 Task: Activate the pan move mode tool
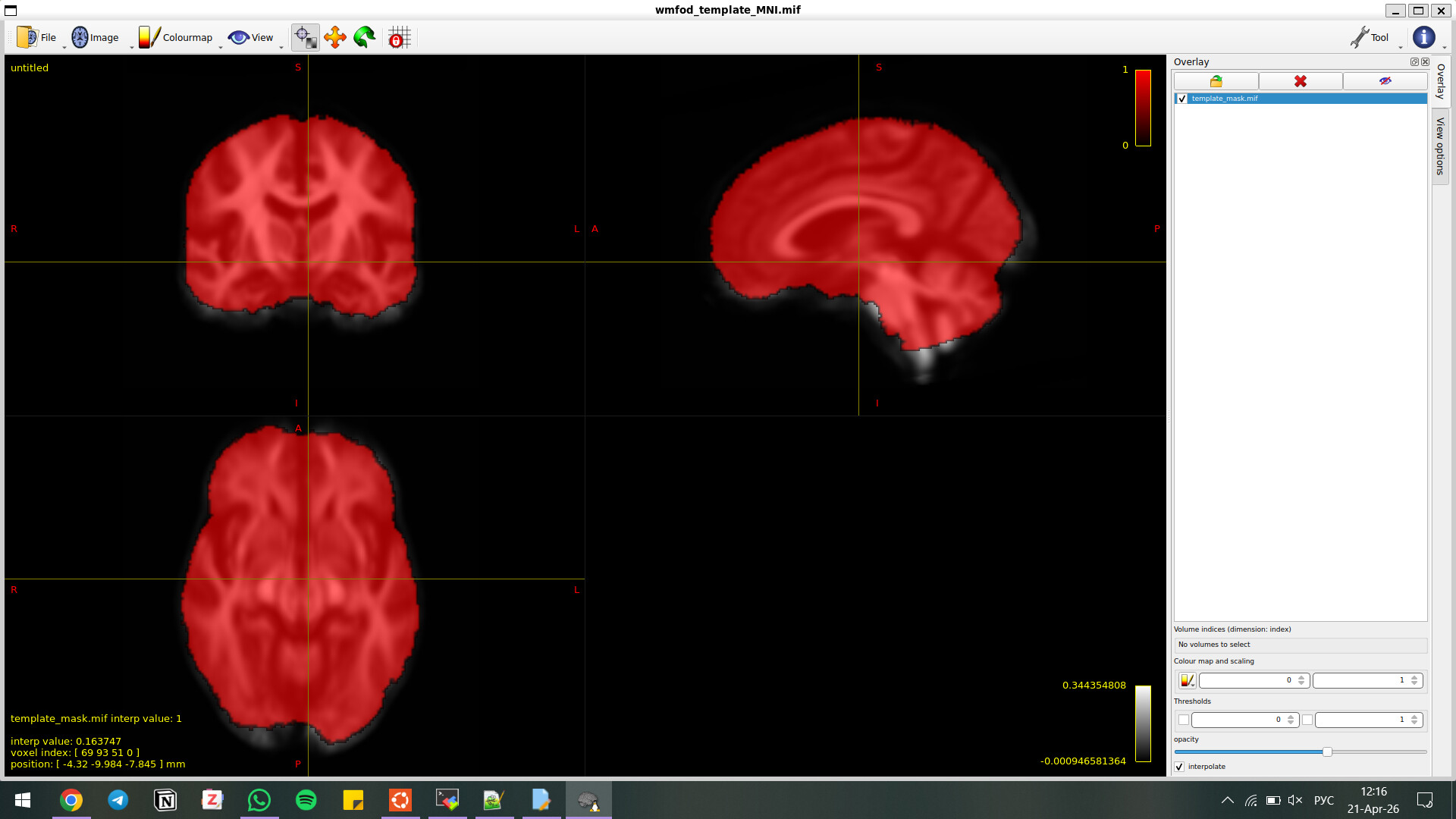[334, 37]
